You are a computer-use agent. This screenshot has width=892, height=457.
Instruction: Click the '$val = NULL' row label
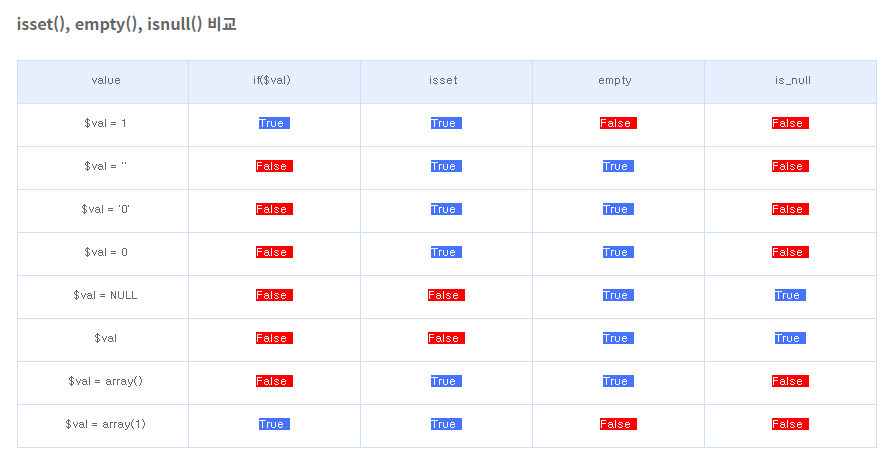pos(105,295)
